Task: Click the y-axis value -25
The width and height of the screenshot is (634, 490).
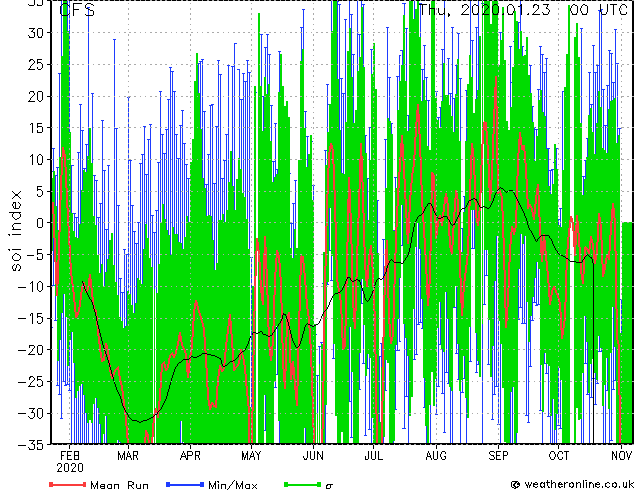Action: (31, 382)
